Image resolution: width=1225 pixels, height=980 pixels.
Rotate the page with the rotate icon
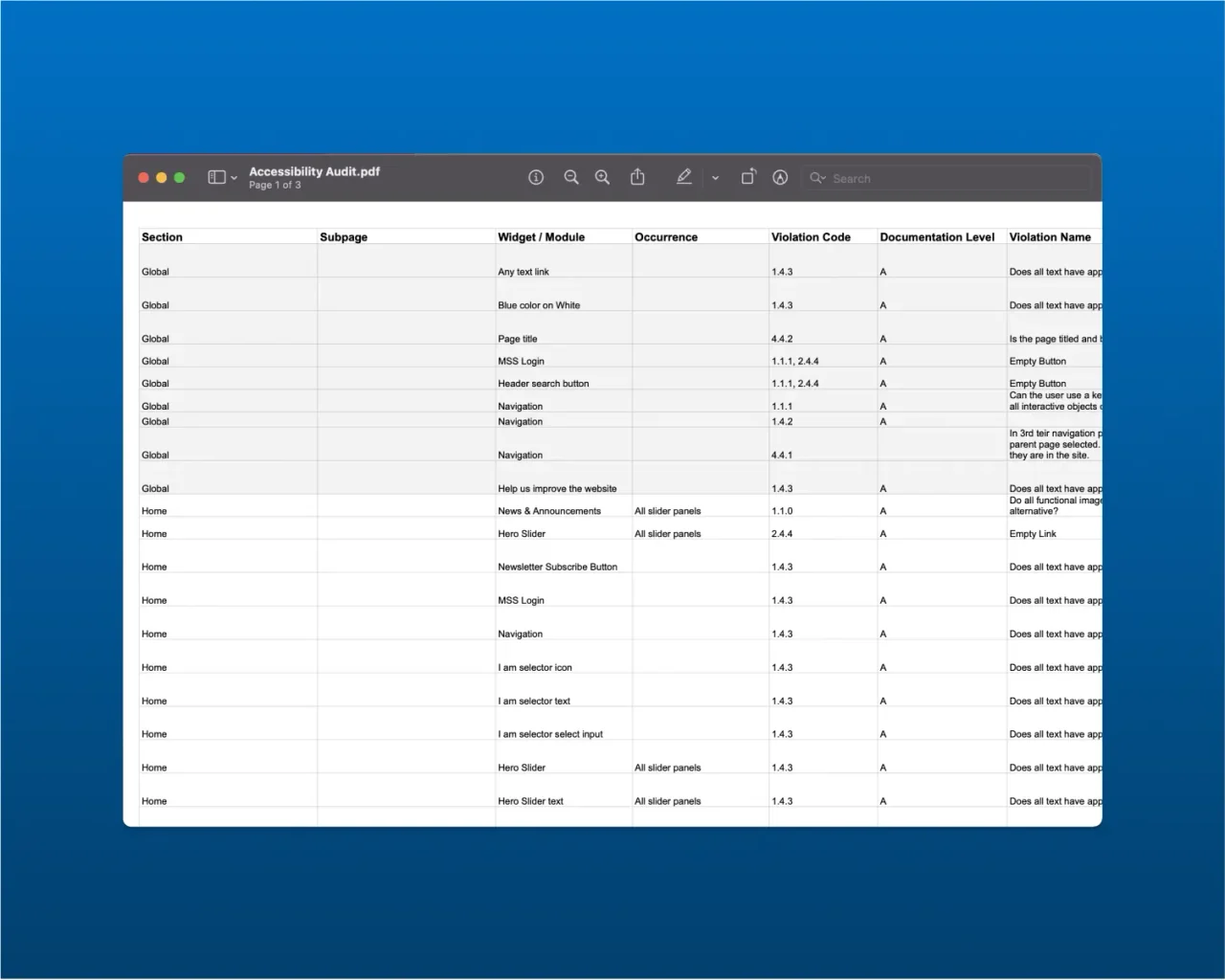click(748, 177)
